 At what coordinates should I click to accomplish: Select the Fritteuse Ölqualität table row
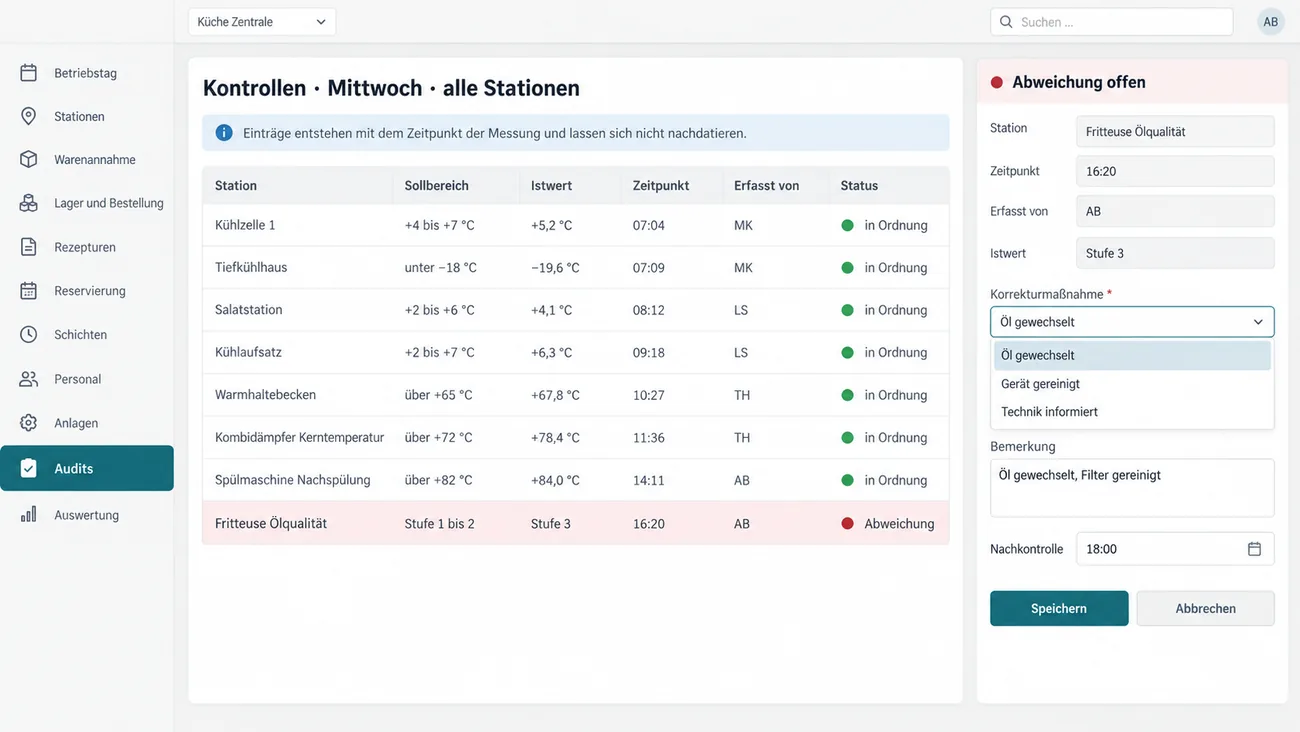(x=575, y=523)
